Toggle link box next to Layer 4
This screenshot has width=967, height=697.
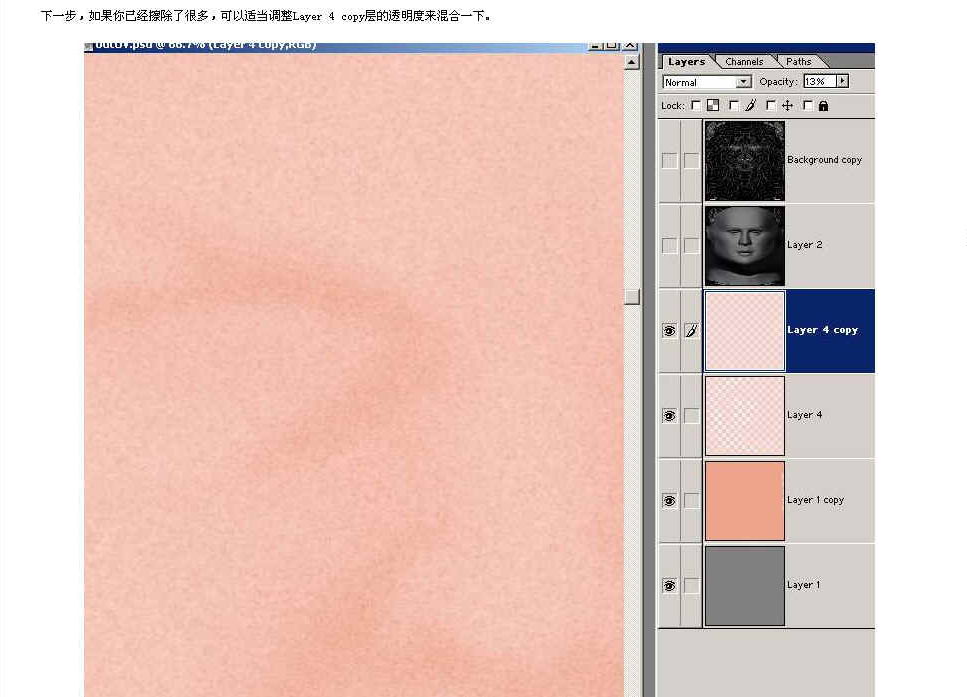click(691, 416)
